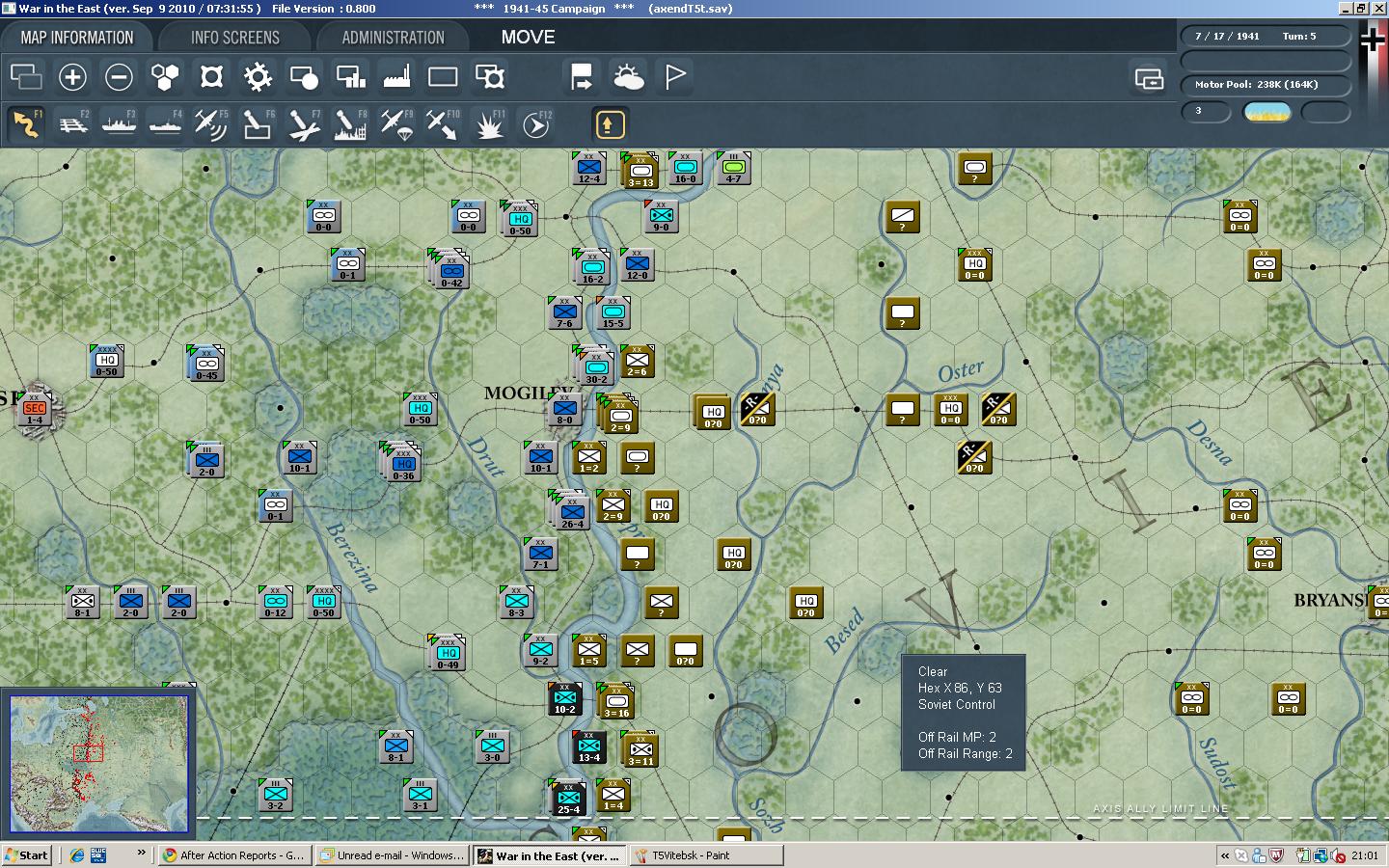Click the field showing number 3
The height and width of the screenshot is (868, 1389).
(1207, 112)
